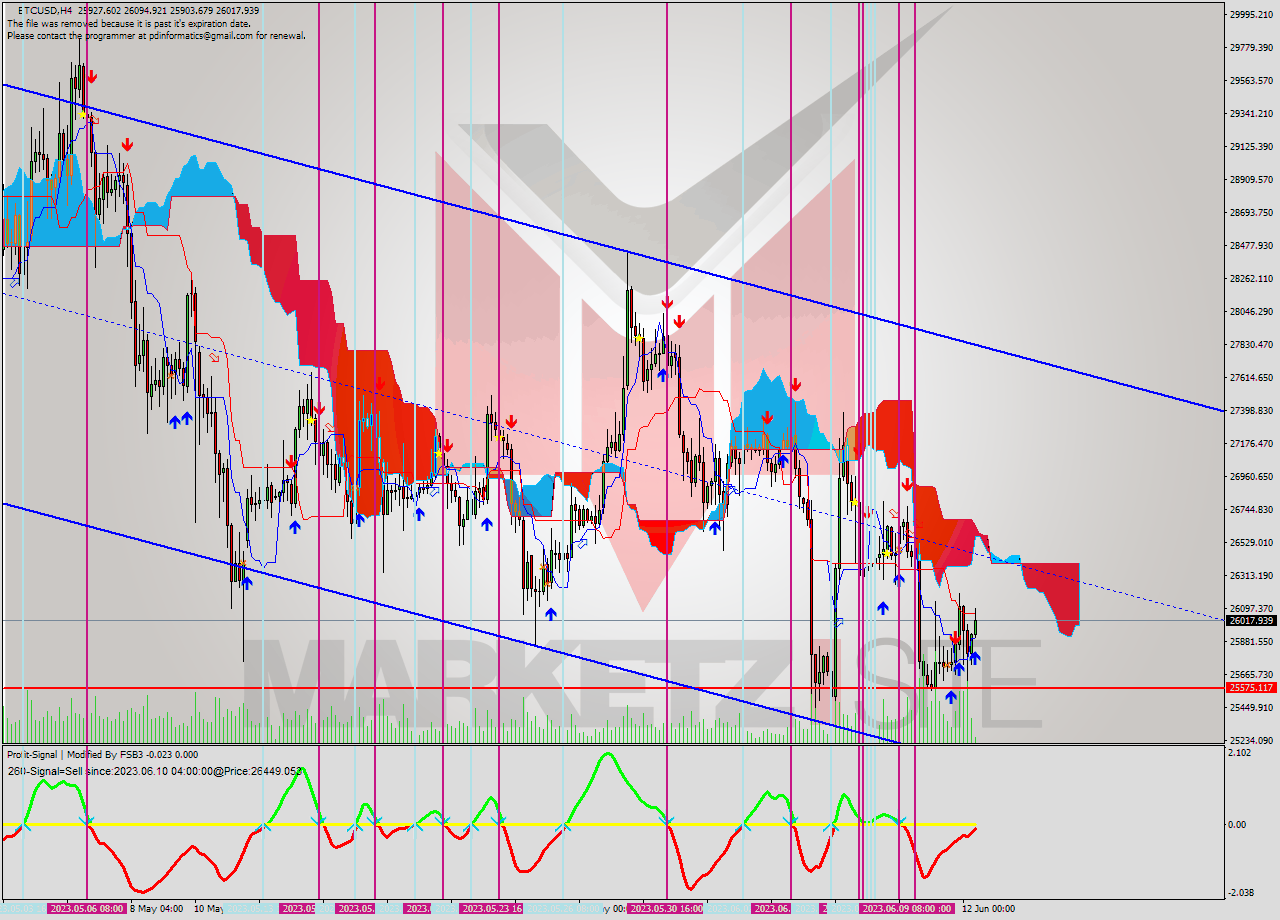Click the 28693.750 price axis value

tap(1252, 212)
